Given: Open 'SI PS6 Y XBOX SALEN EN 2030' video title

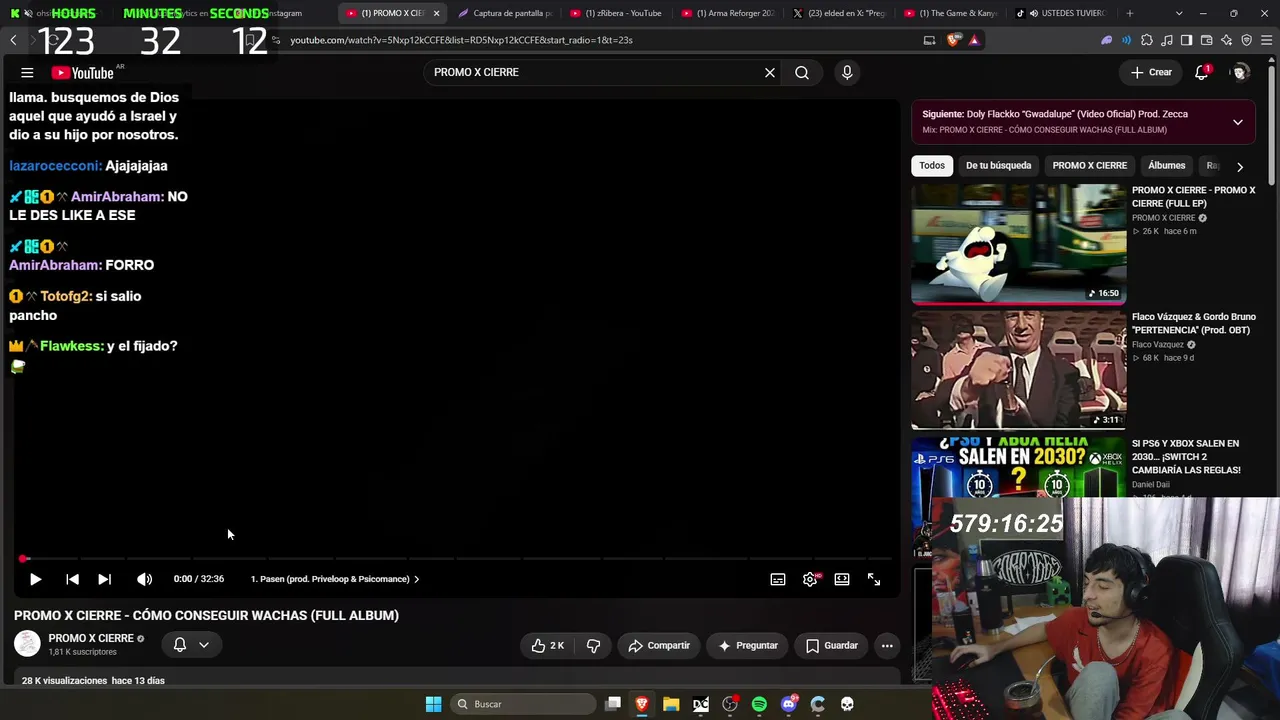Looking at the screenshot, I should (1186, 456).
